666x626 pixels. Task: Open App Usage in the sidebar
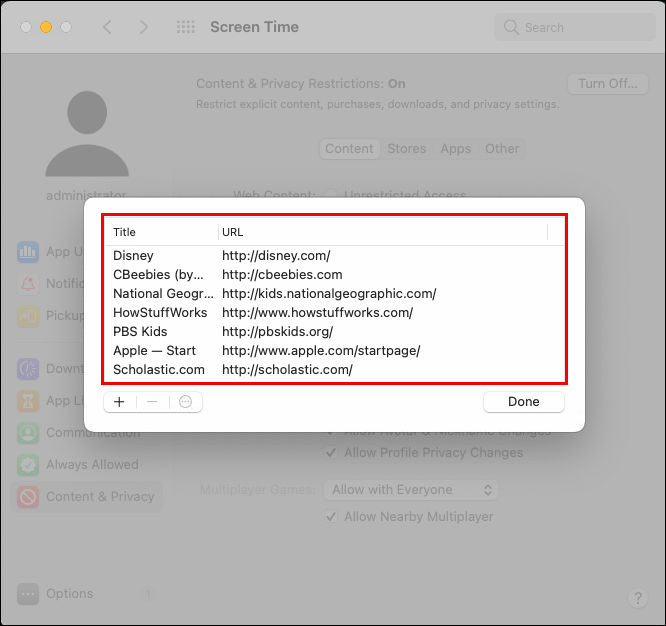click(x=50, y=252)
